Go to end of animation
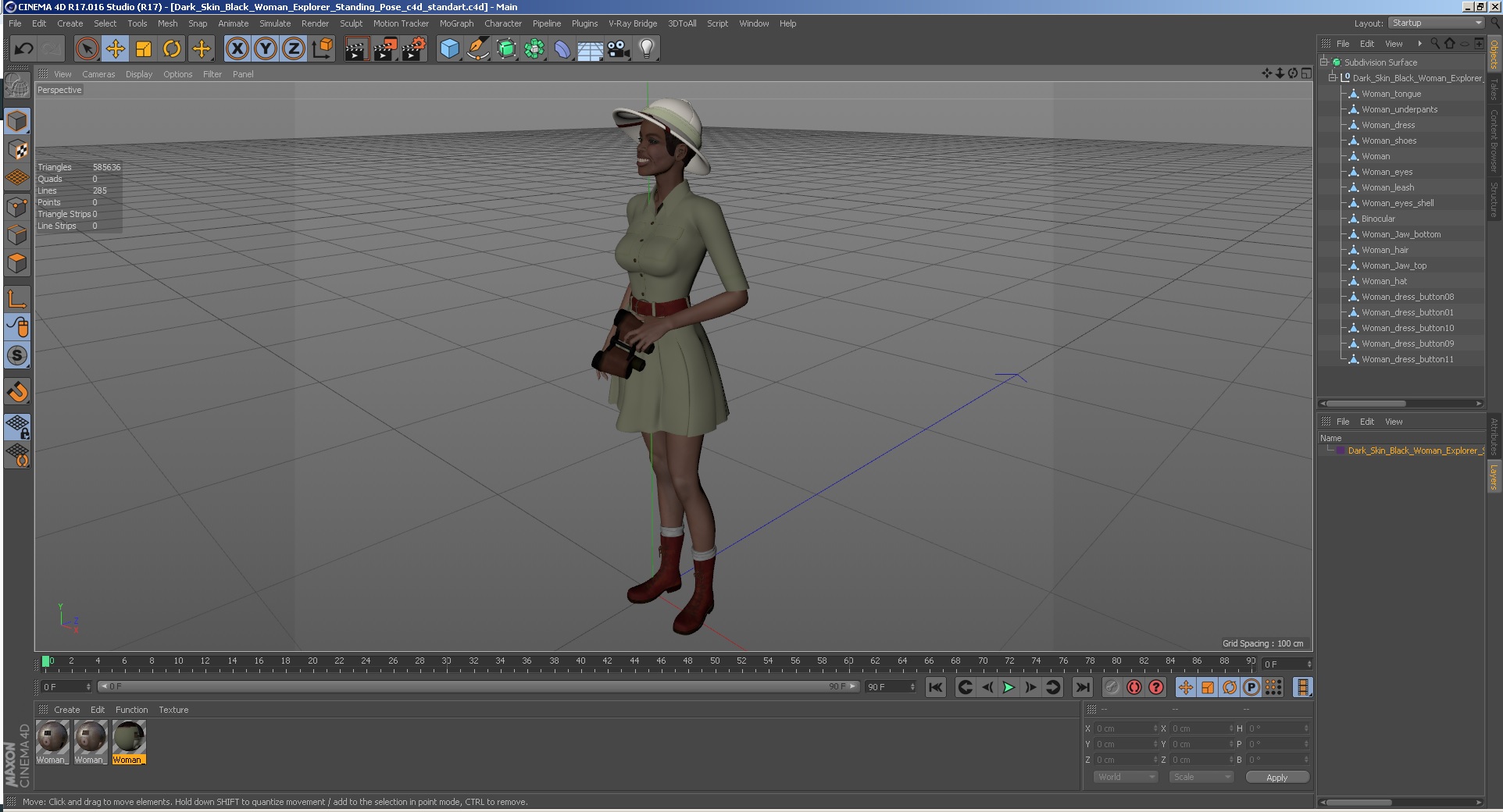This screenshot has width=1503, height=812. 1082,687
